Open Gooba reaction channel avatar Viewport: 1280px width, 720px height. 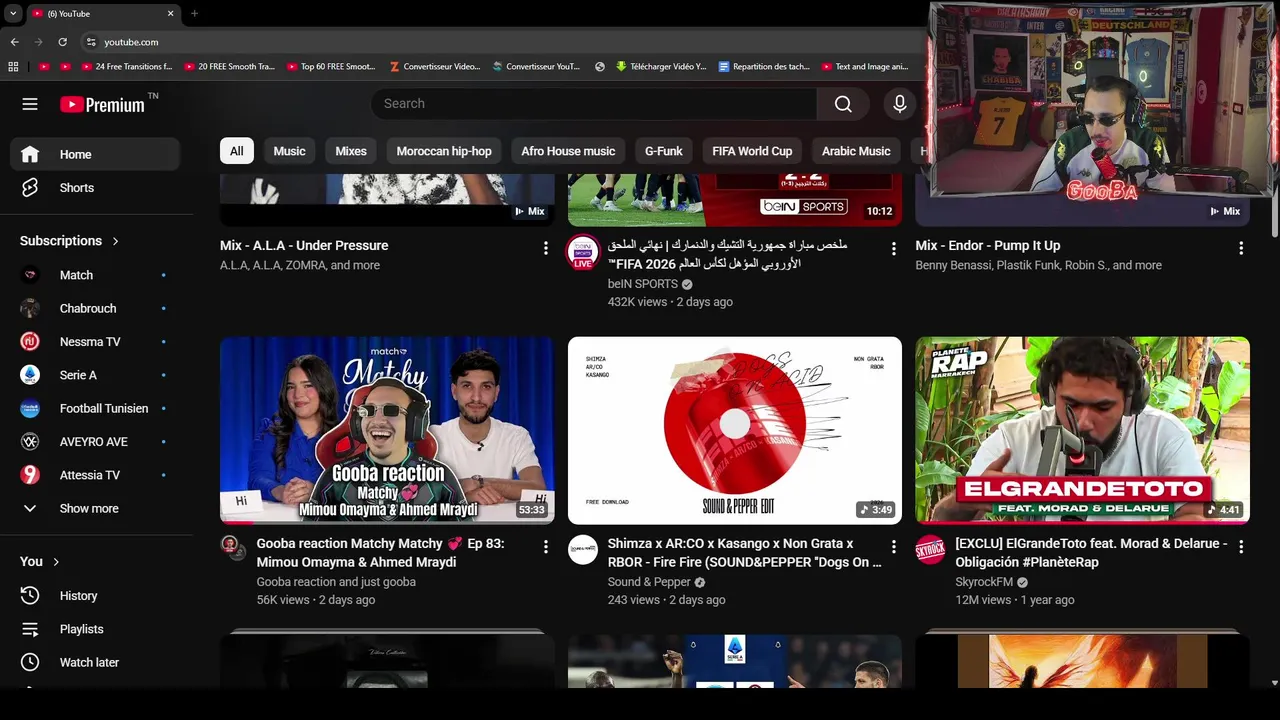pos(233,547)
